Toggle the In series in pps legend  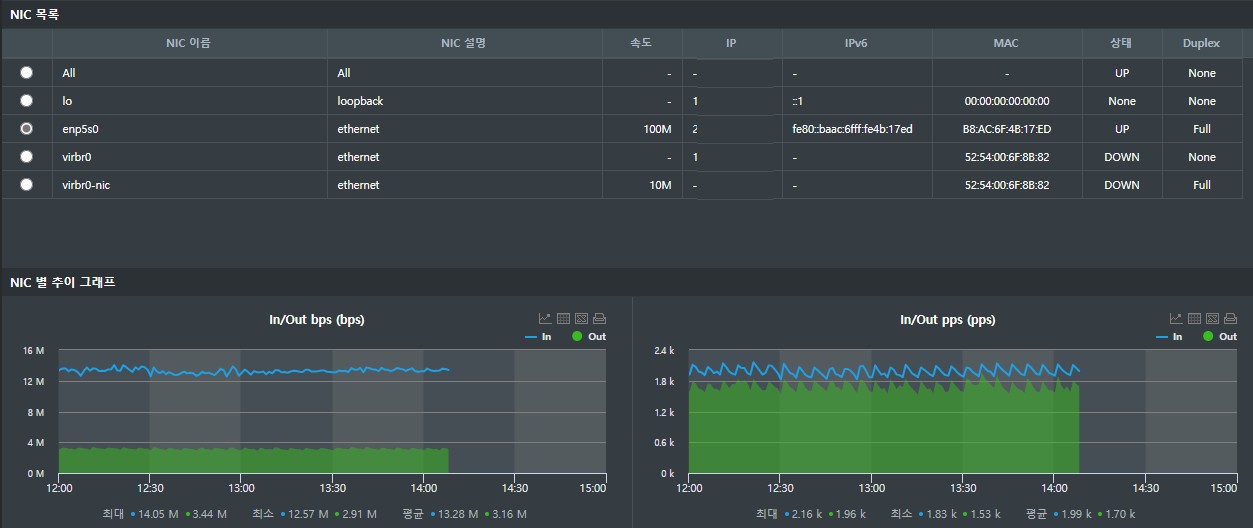click(x=1169, y=337)
